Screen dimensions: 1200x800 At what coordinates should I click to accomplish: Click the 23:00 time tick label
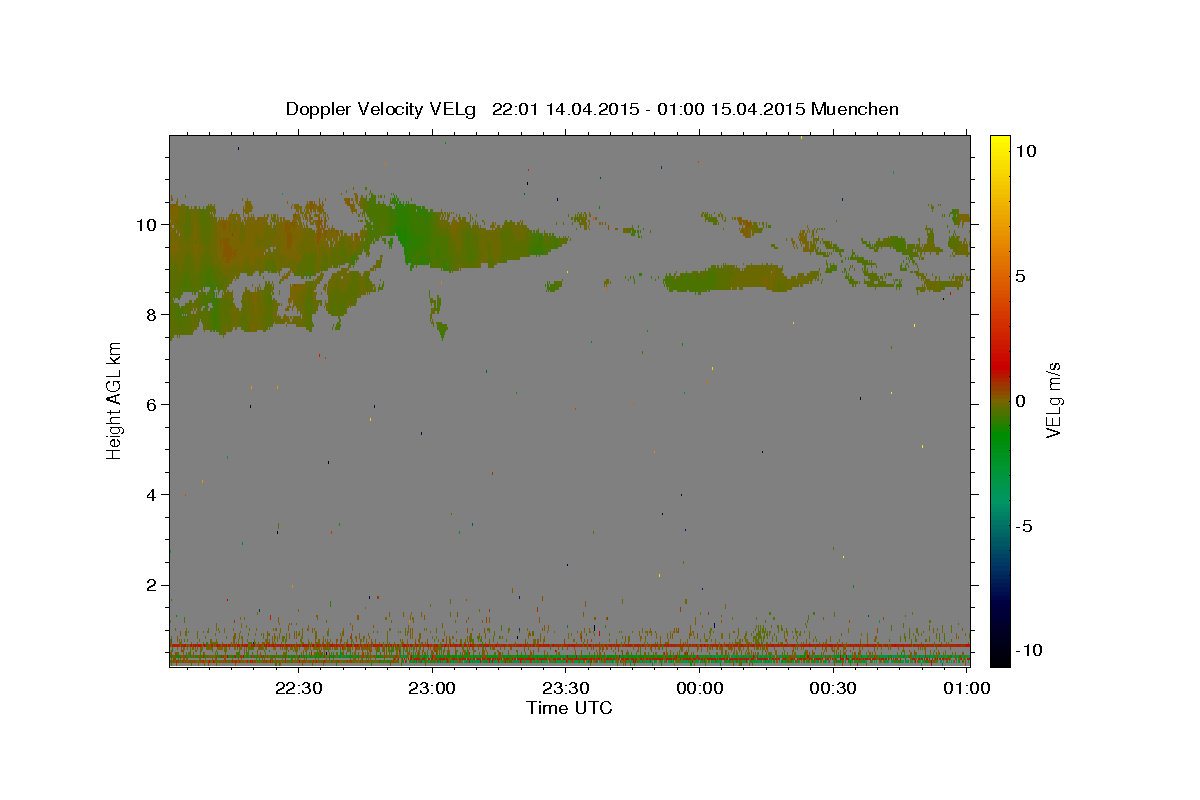(x=432, y=688)
